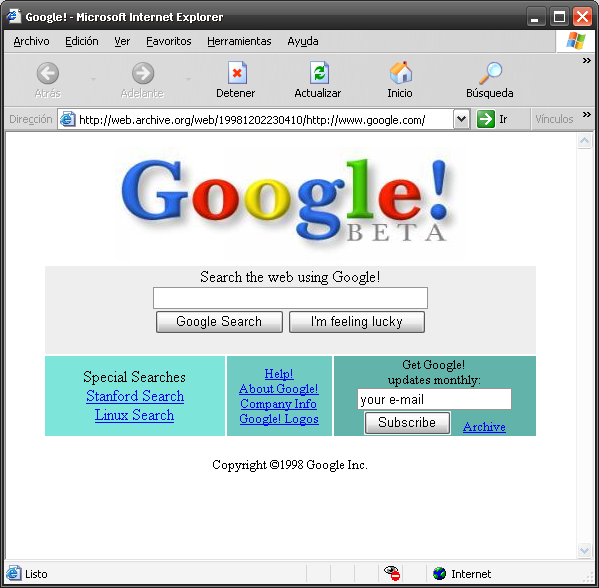
Task: Focus the Google search text box
Action: coord(290,298)
